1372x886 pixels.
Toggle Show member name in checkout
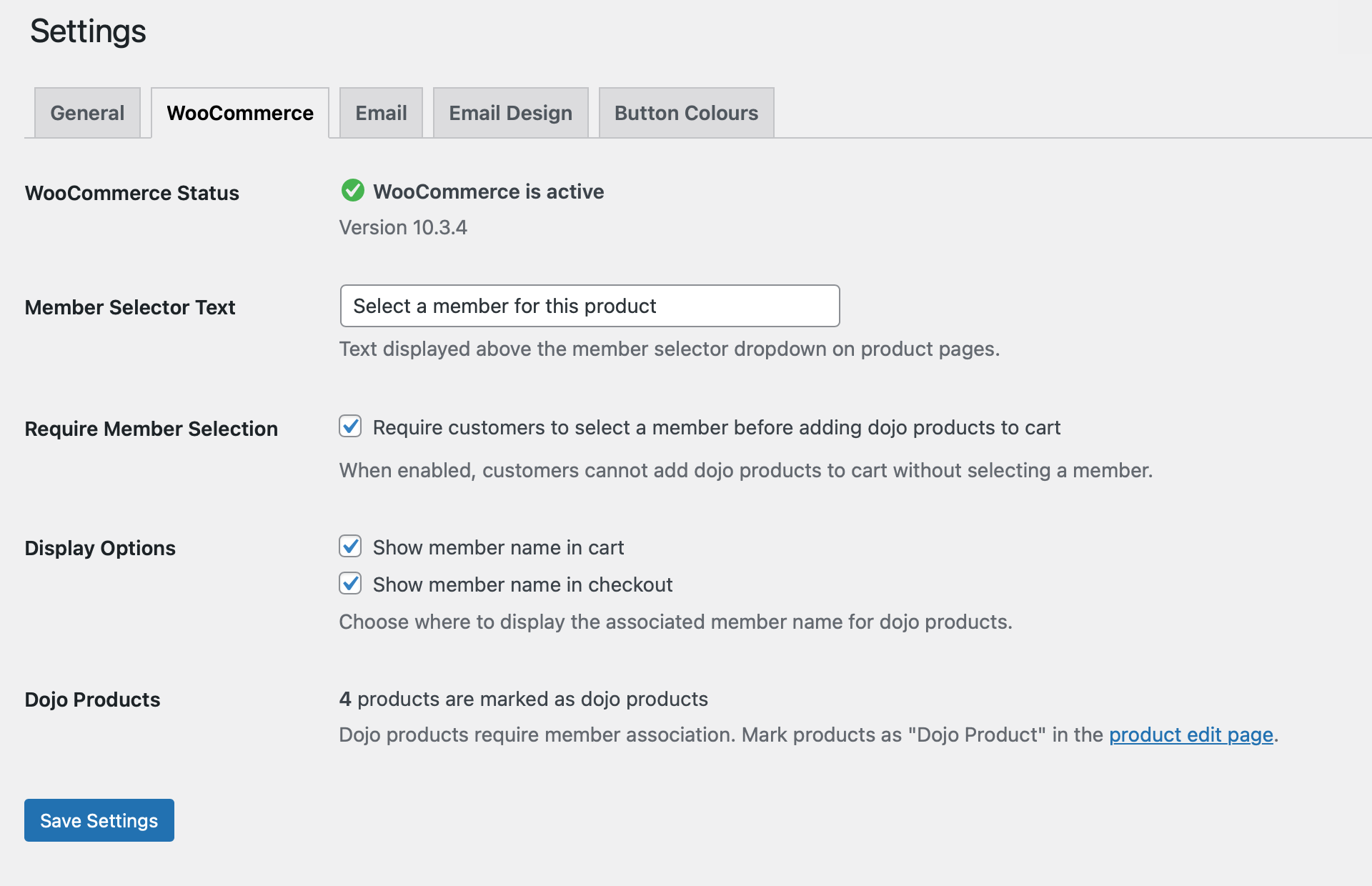click(x=350, y=584)
